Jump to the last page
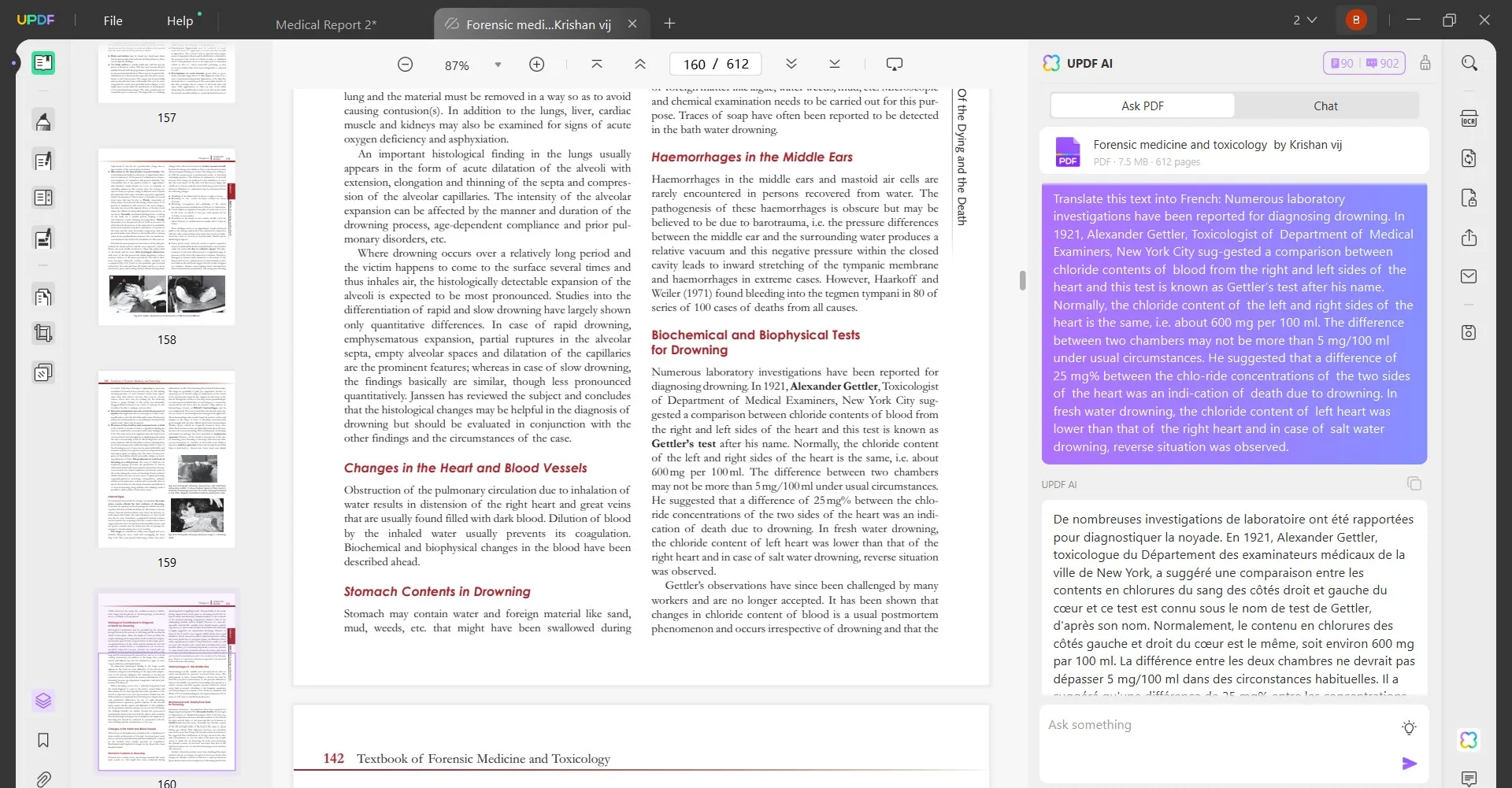 coord(835,65)
